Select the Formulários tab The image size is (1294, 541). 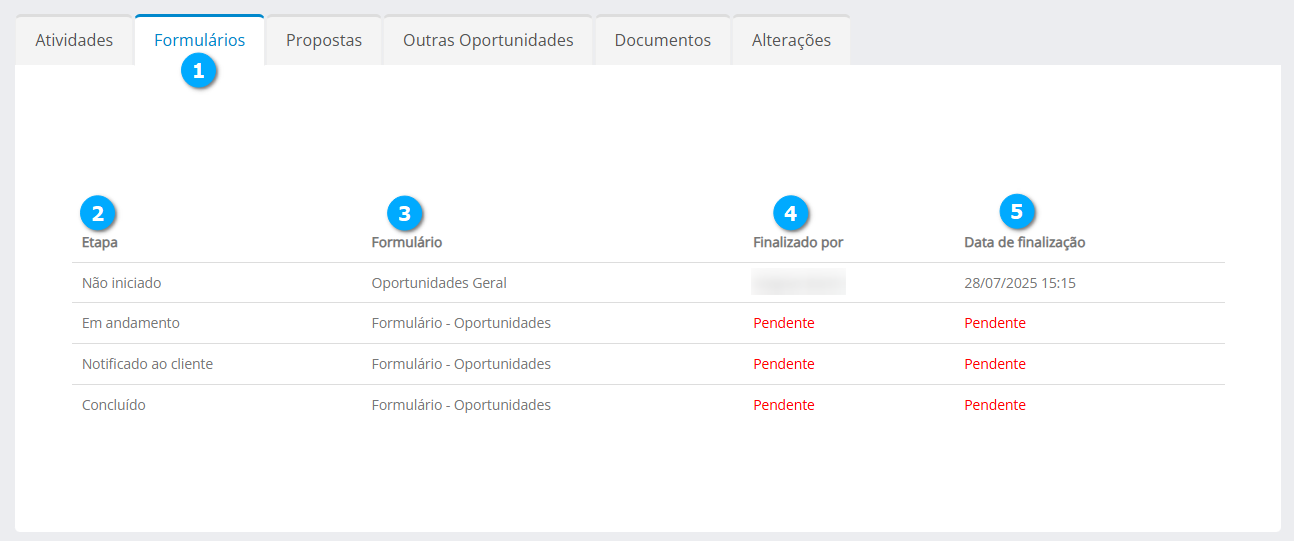[199, 41]
